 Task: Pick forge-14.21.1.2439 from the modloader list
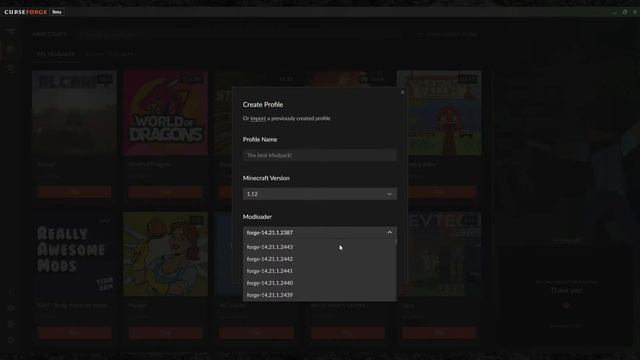(x=319, y=295)
